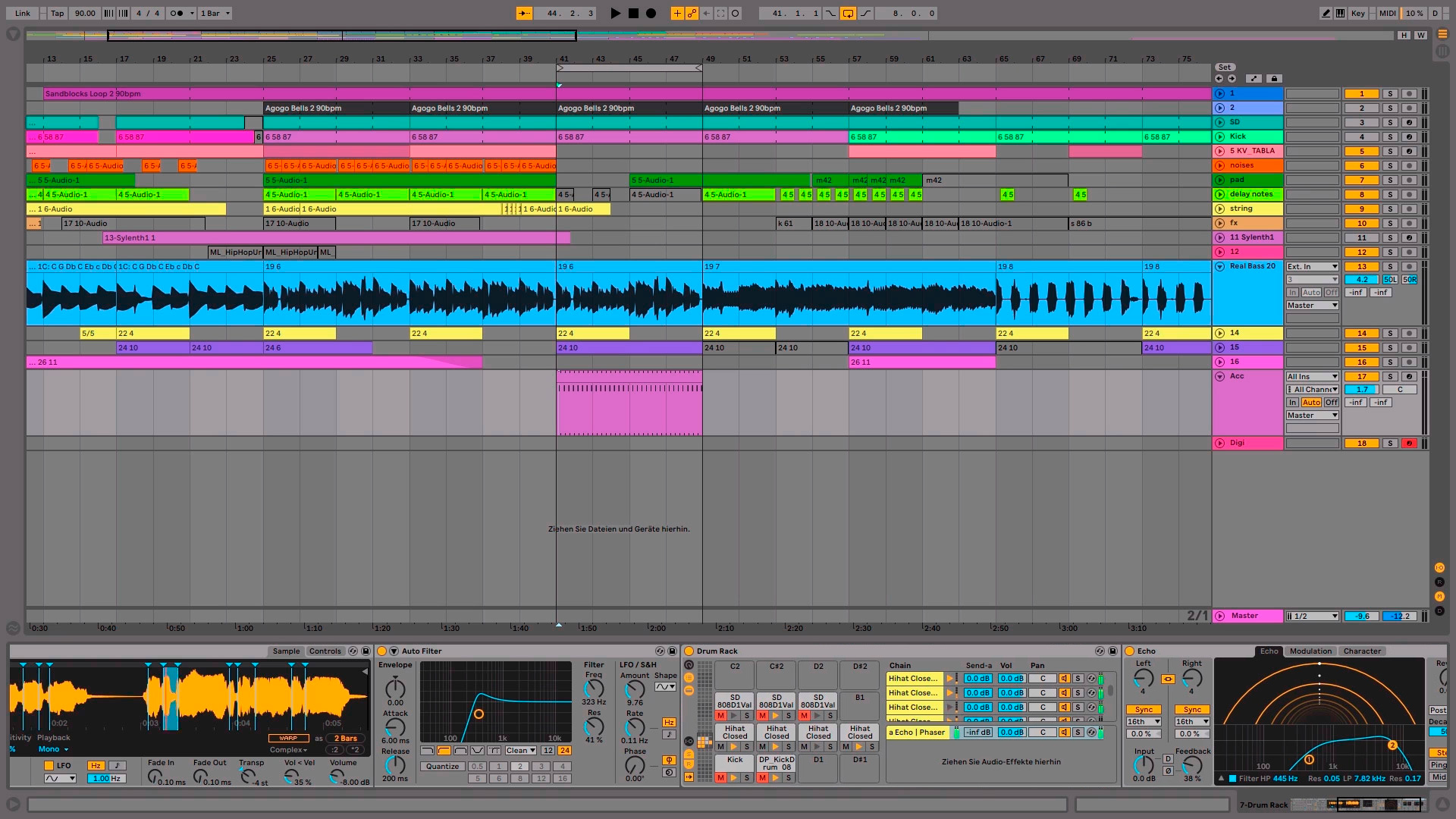Adjust the sampler Volume knob
1456x819 pixels.
tap(336, 776)
